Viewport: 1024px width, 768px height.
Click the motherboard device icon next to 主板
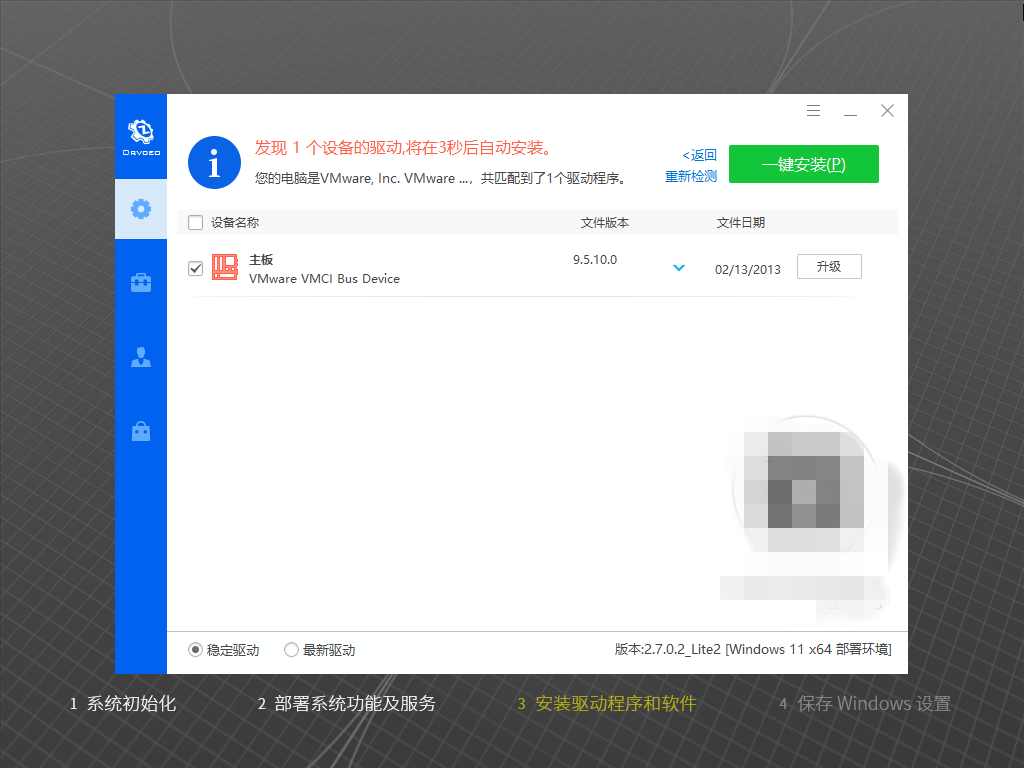point(224,266)
